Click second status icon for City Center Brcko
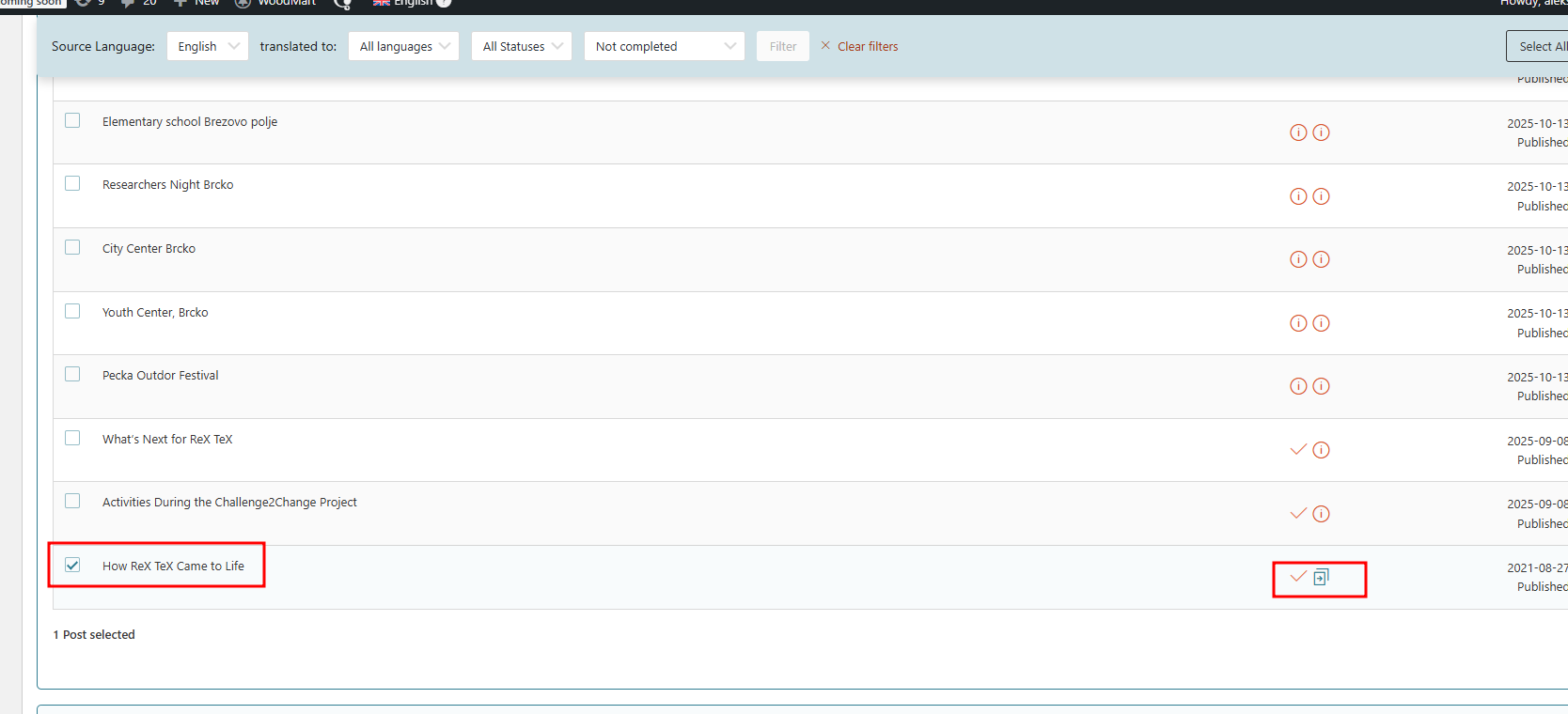This screenshot has width=1568, height=714. tap(1321, 259)
